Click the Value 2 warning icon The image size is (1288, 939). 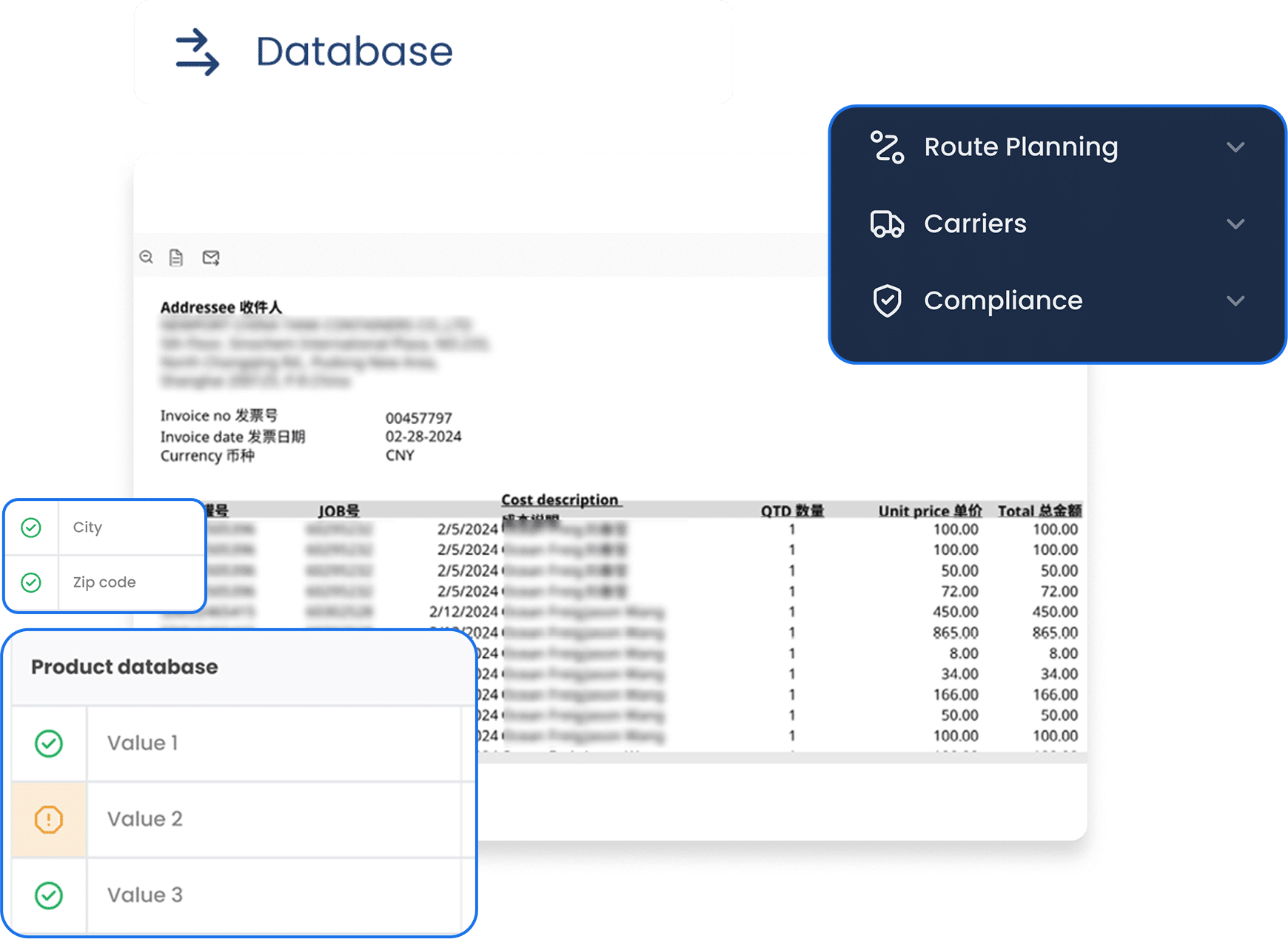[49, 819]
